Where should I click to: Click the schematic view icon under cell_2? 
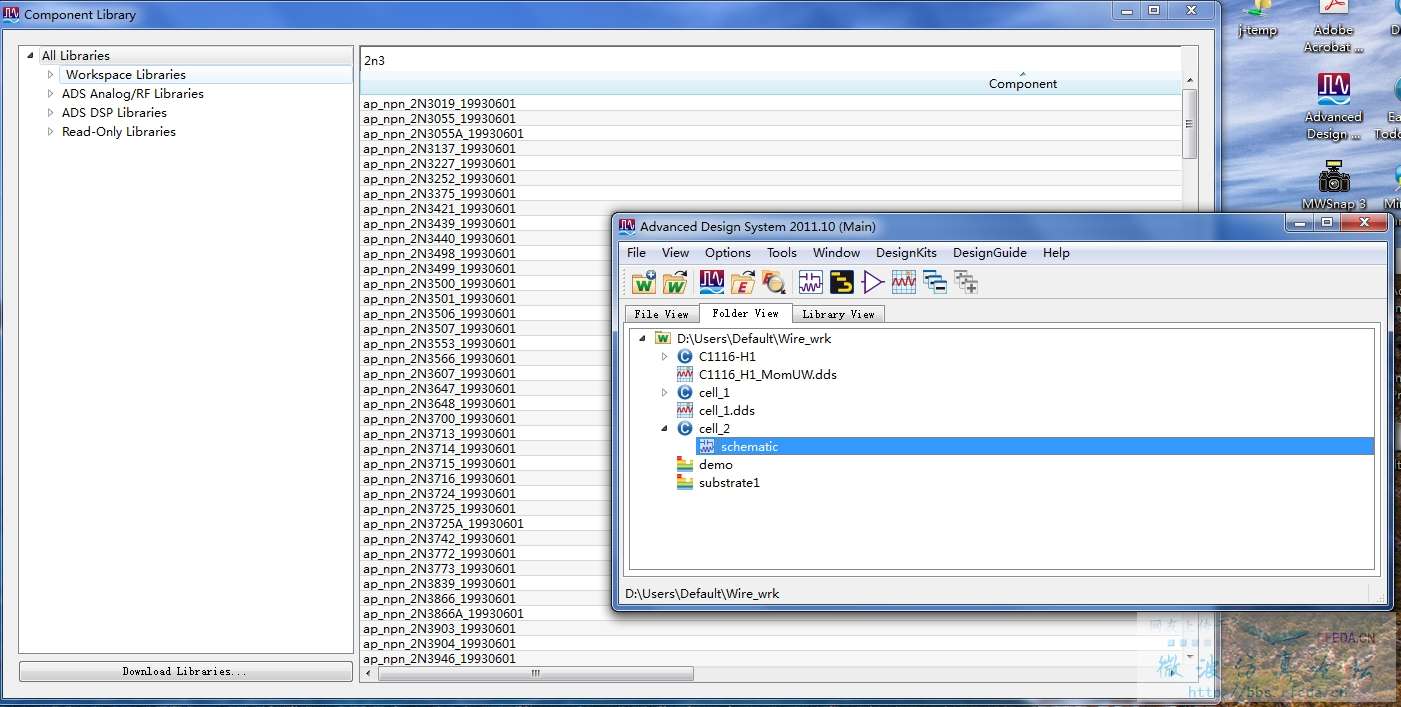point(707,447)
